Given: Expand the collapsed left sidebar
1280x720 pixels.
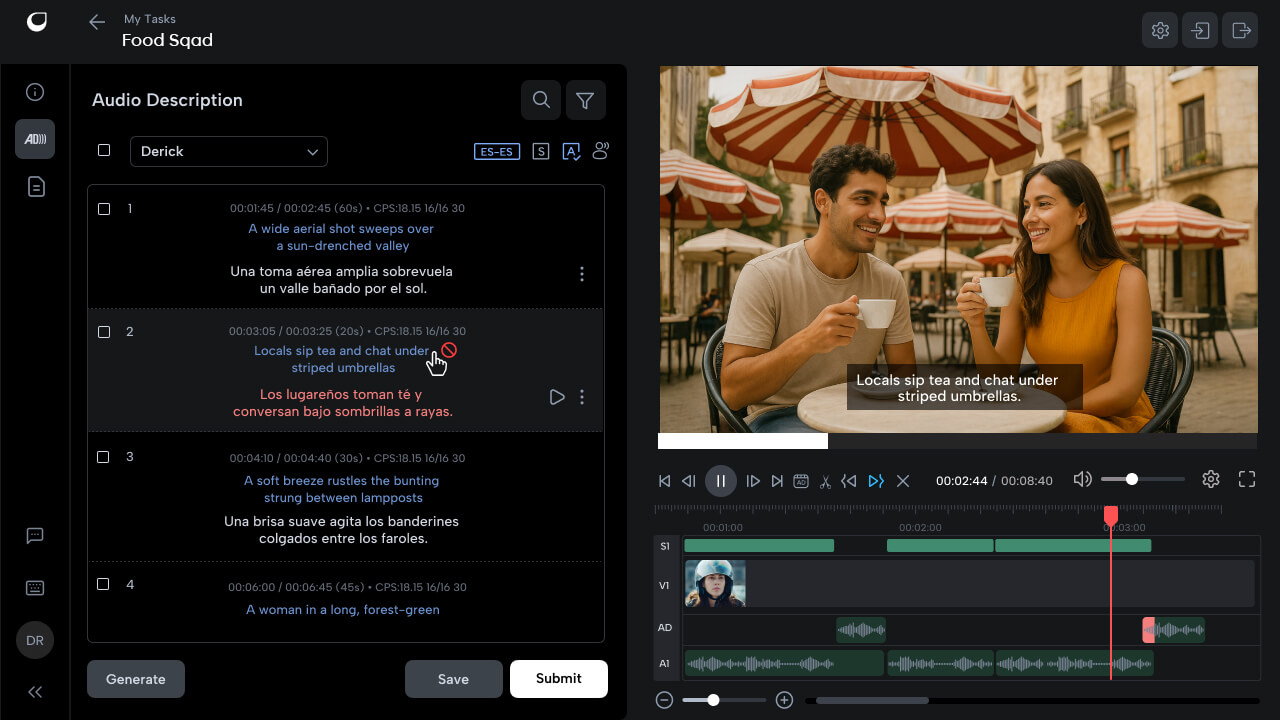Looking at the screenshot, I should pyautogui.click(x=35, y=692).
